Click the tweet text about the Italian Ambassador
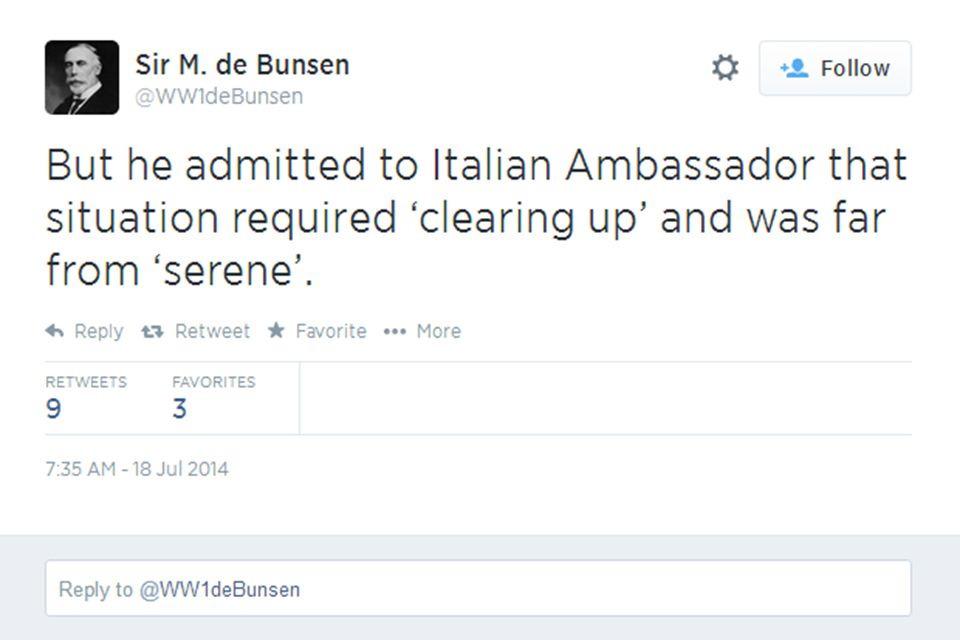 [476, 218]
